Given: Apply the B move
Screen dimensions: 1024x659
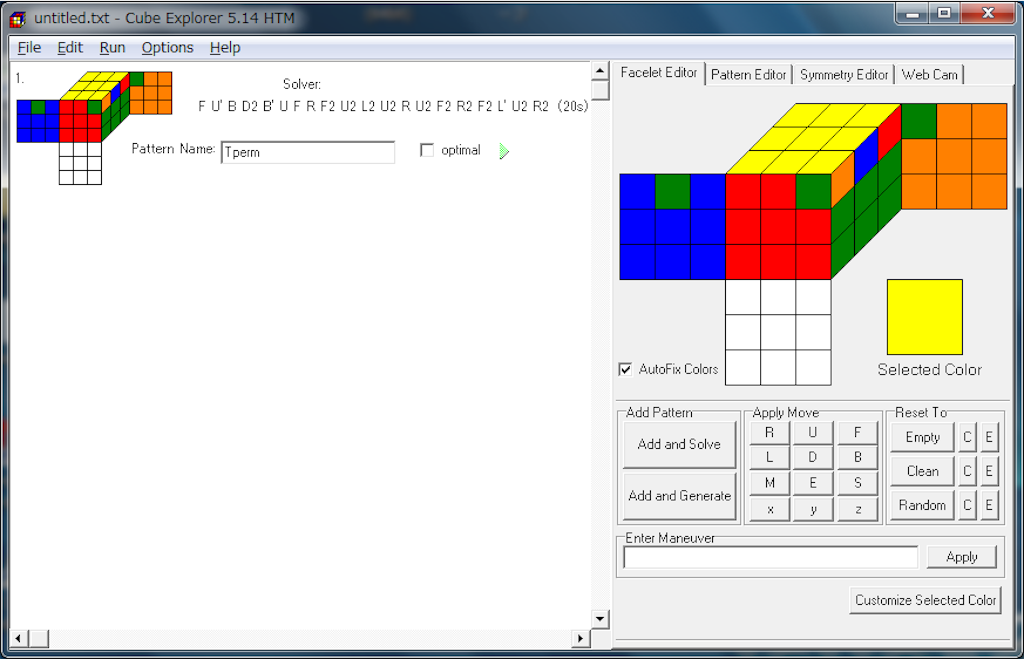Looking at the screenshot, I should pos(857,457).
